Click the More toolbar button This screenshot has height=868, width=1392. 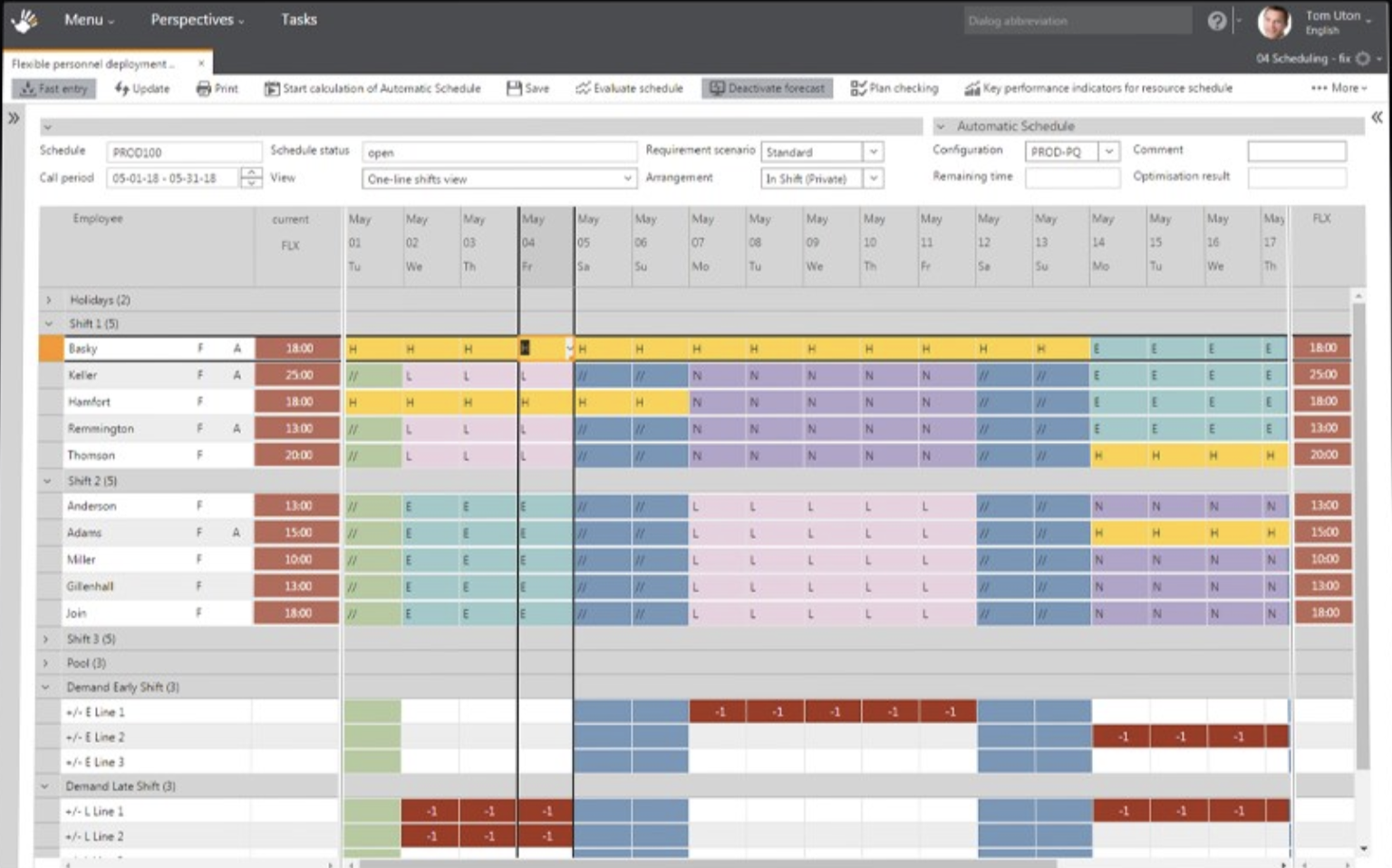[x=1339, y=88]
